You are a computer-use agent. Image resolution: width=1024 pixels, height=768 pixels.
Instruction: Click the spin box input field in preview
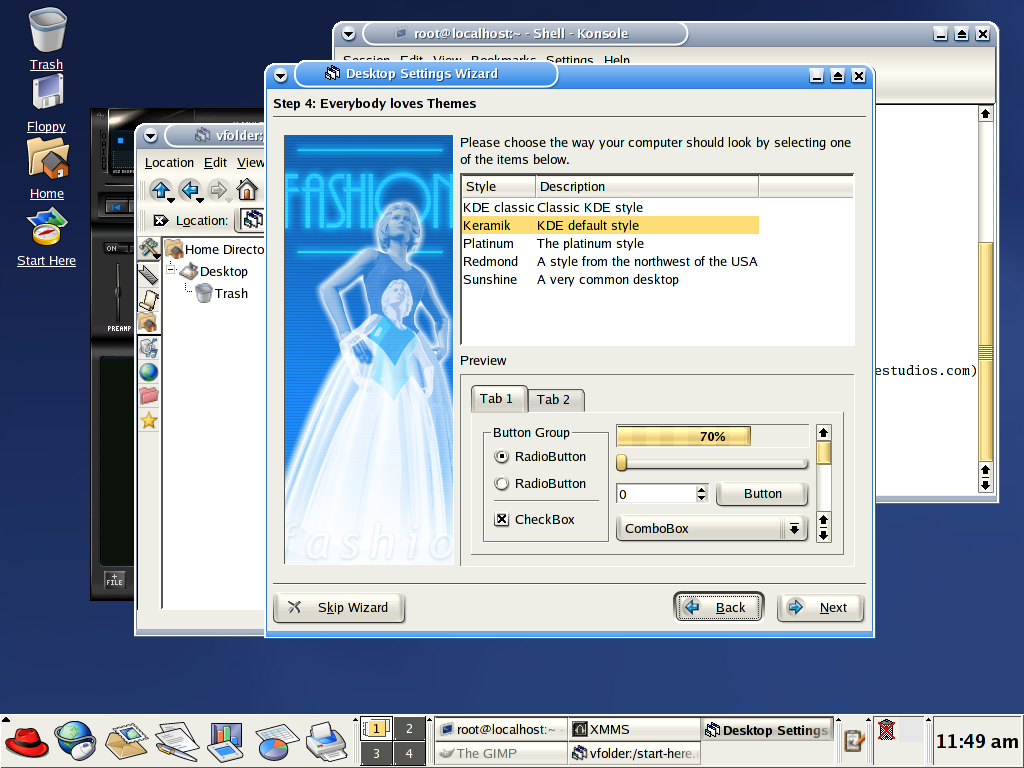point(656,494)
